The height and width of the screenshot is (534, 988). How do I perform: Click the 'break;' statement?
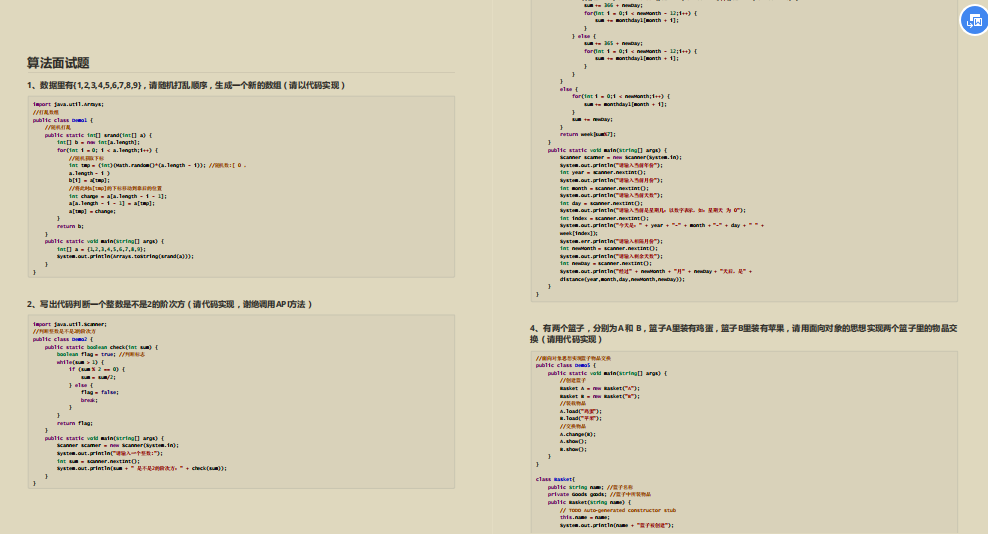pyautogui.click(x=89, y=400)
